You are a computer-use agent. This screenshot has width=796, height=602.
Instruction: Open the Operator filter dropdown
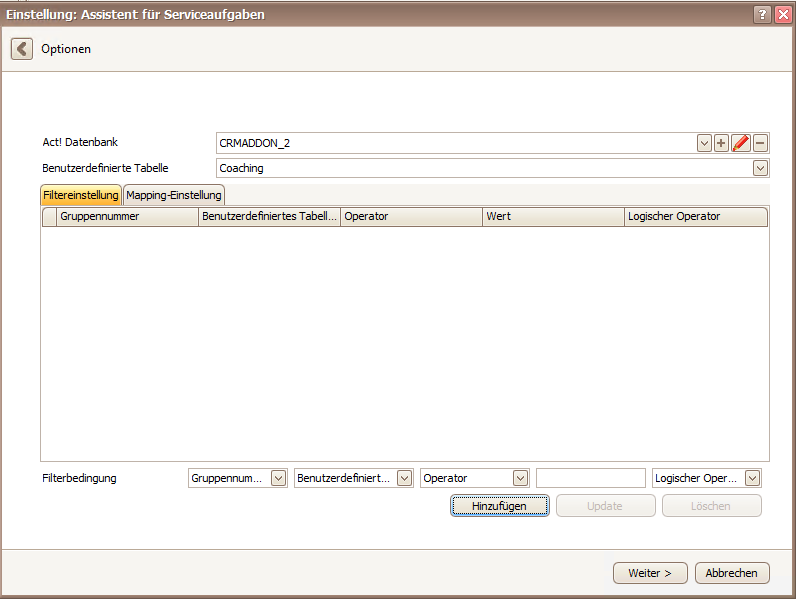pos(520,478)
